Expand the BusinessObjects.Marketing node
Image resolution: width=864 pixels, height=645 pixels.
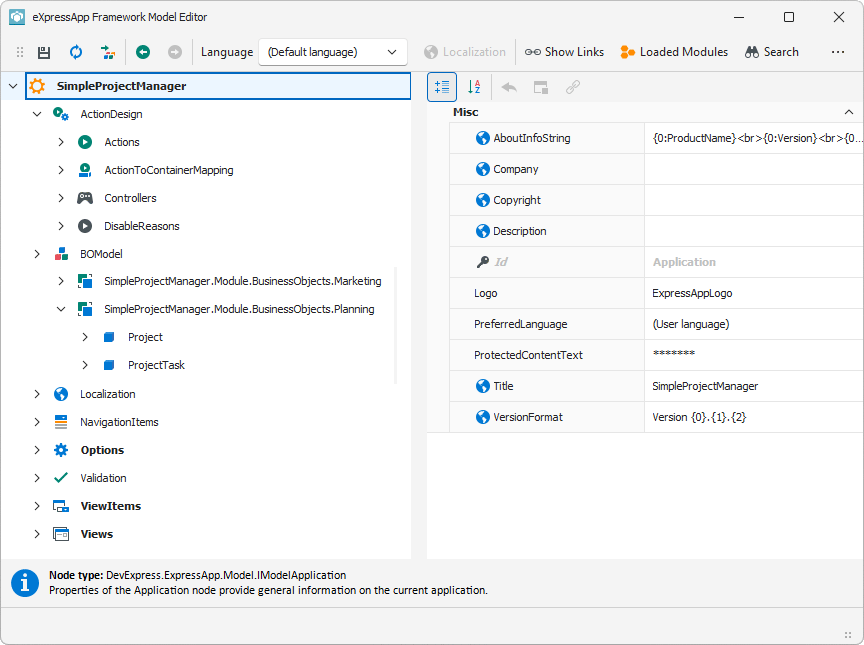pos(61,281)
